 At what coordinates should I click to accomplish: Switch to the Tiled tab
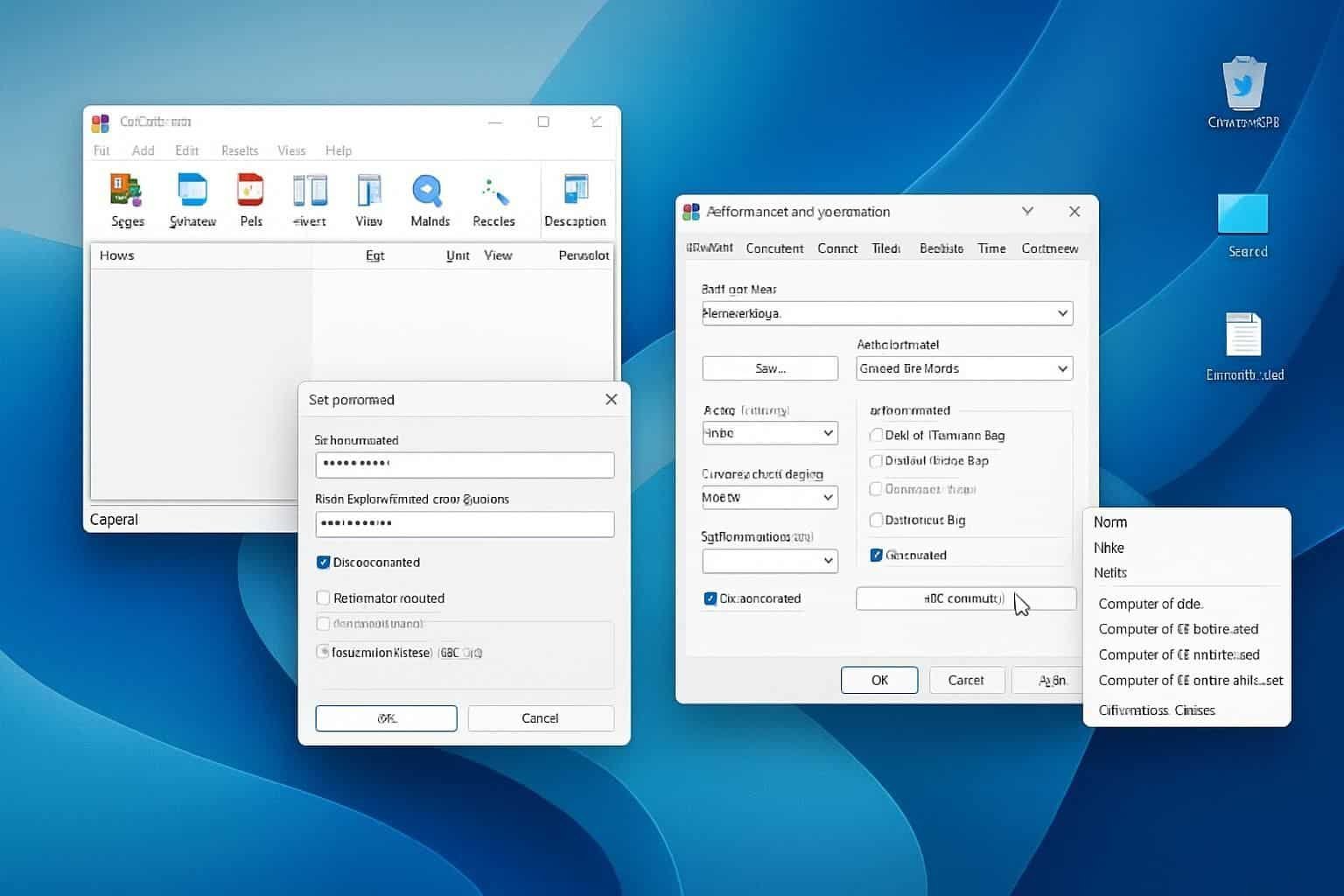[886, 248]
